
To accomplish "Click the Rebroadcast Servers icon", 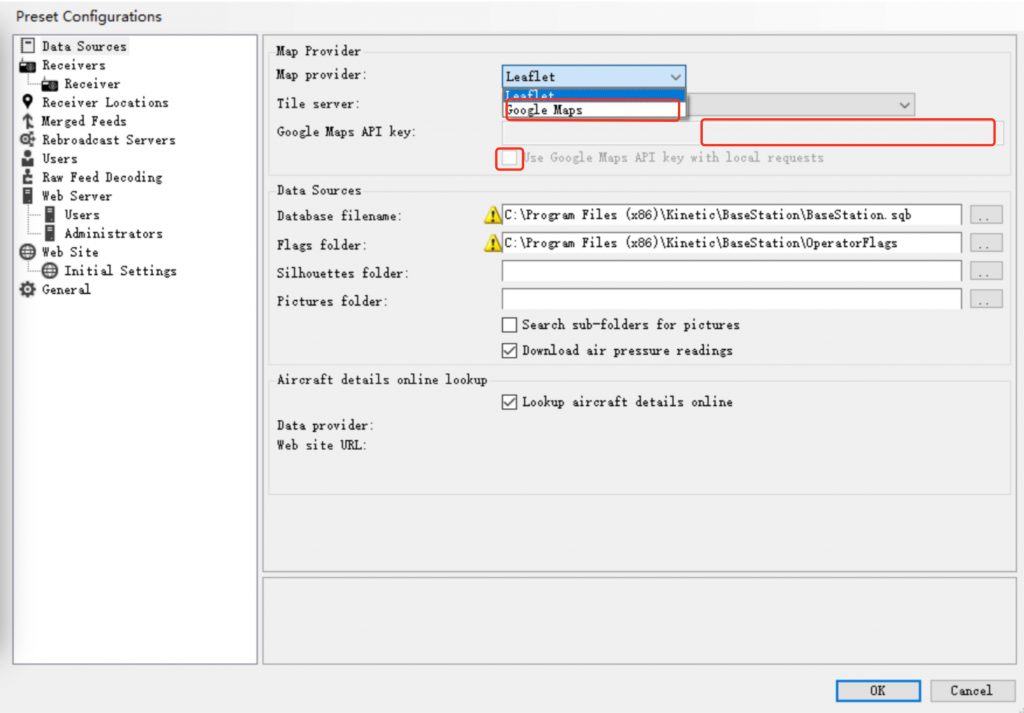I will [x=27, y=140].
